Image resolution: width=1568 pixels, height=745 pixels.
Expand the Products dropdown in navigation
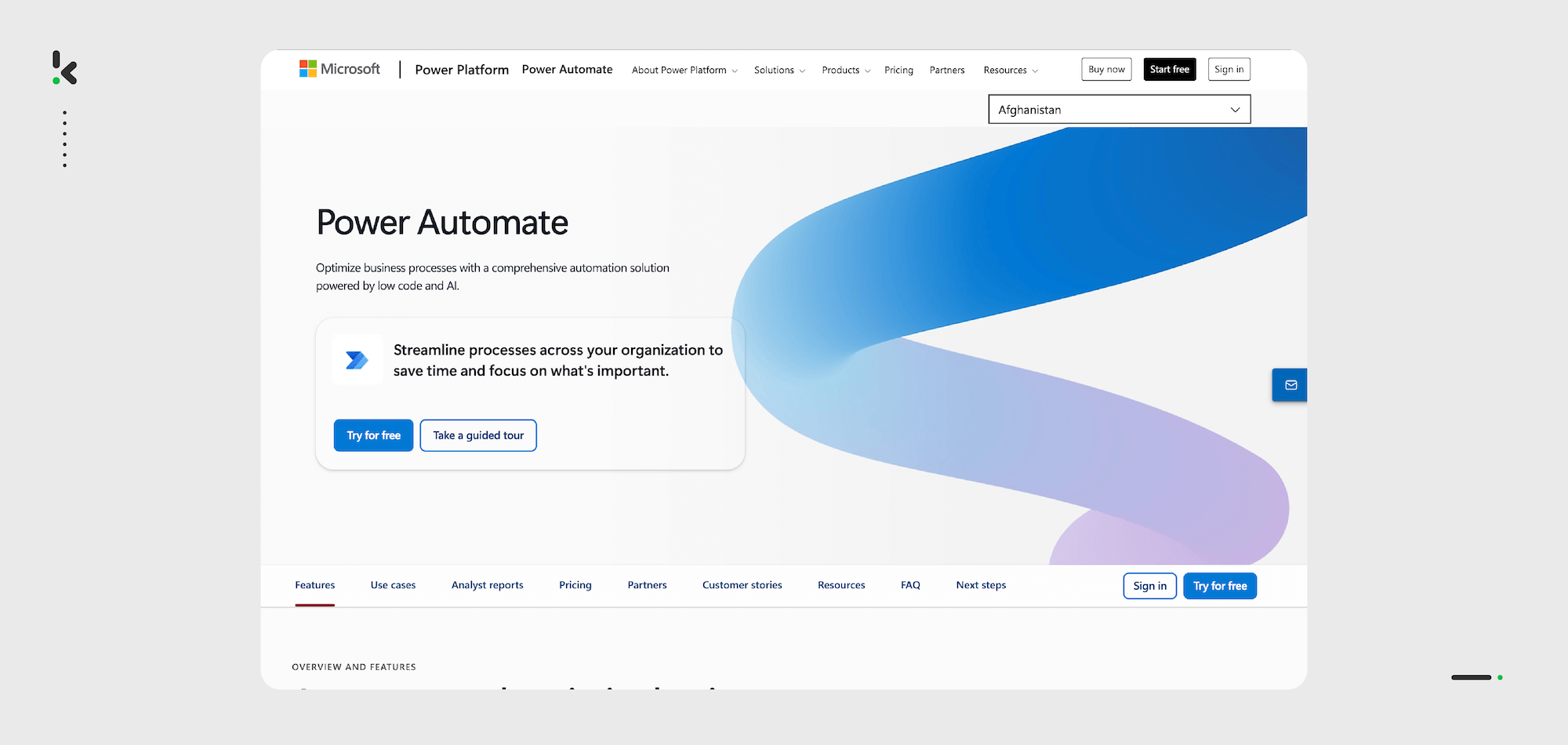click(846, 70)
